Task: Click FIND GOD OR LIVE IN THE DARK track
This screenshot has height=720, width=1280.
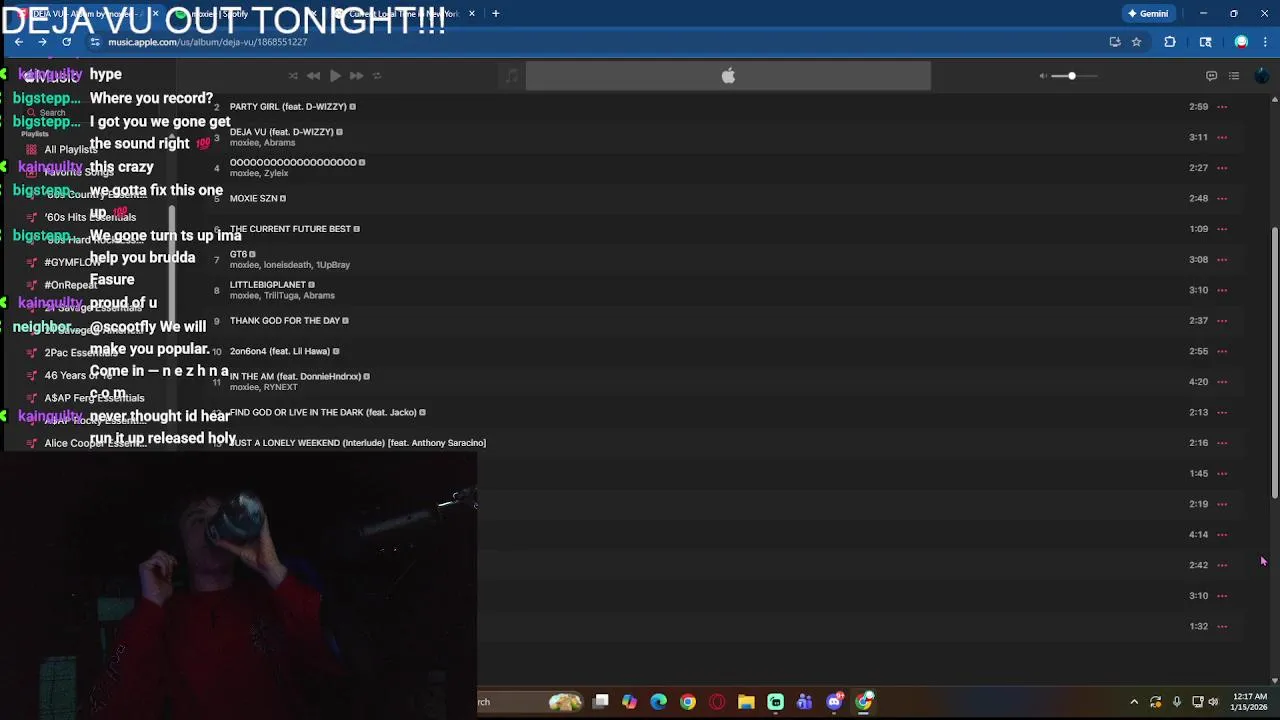Action: pyautogui.click(x=323, y=412)
